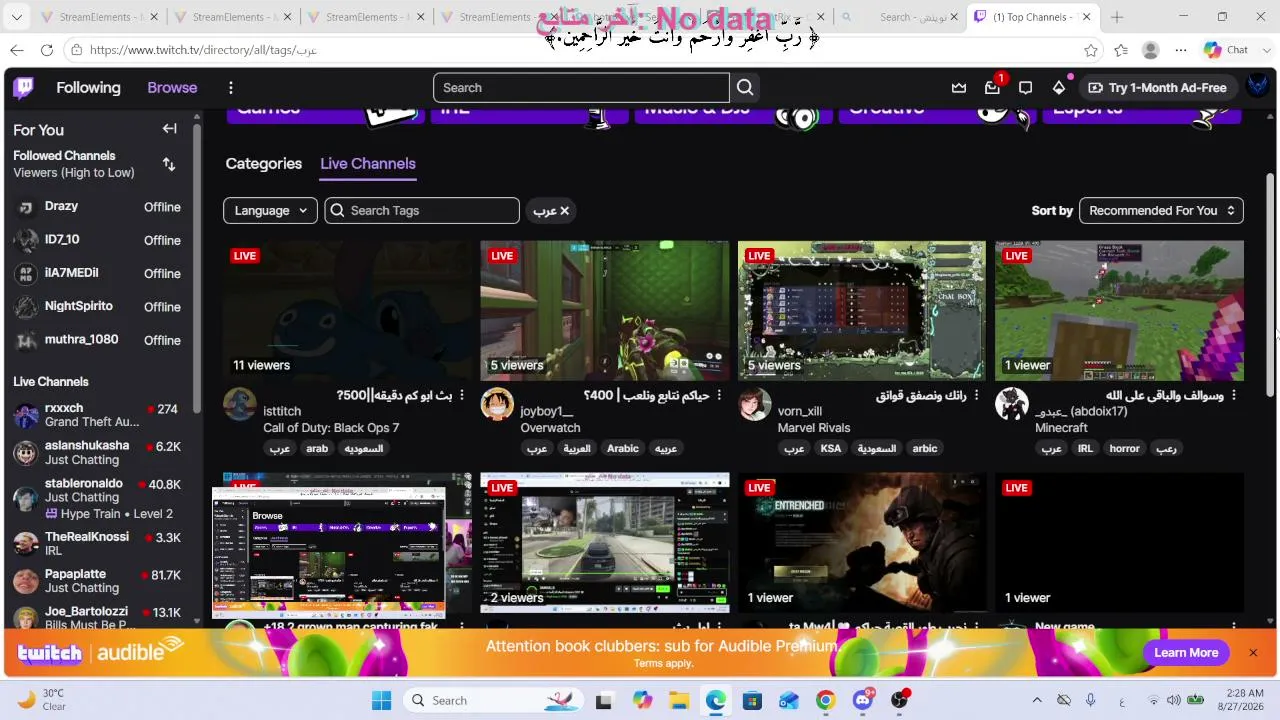This screenshot has height=720, width=1280.
Task: Click the browser address bar URL
Action: click(203, 50)
